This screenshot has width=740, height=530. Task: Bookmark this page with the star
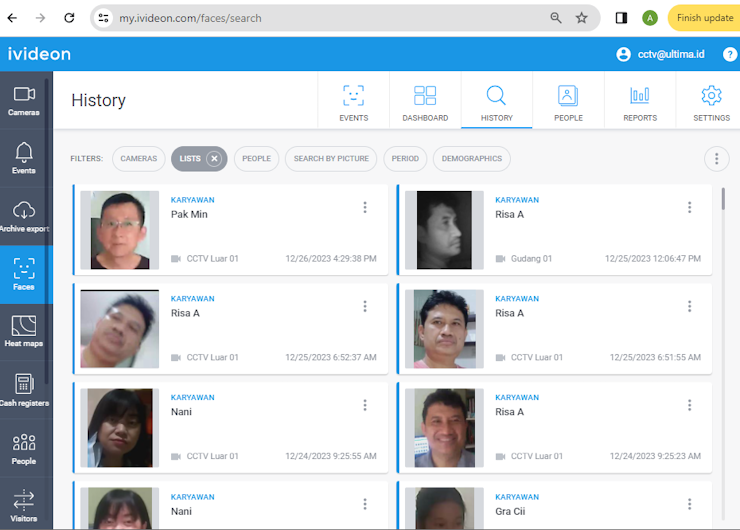point(581,18)
